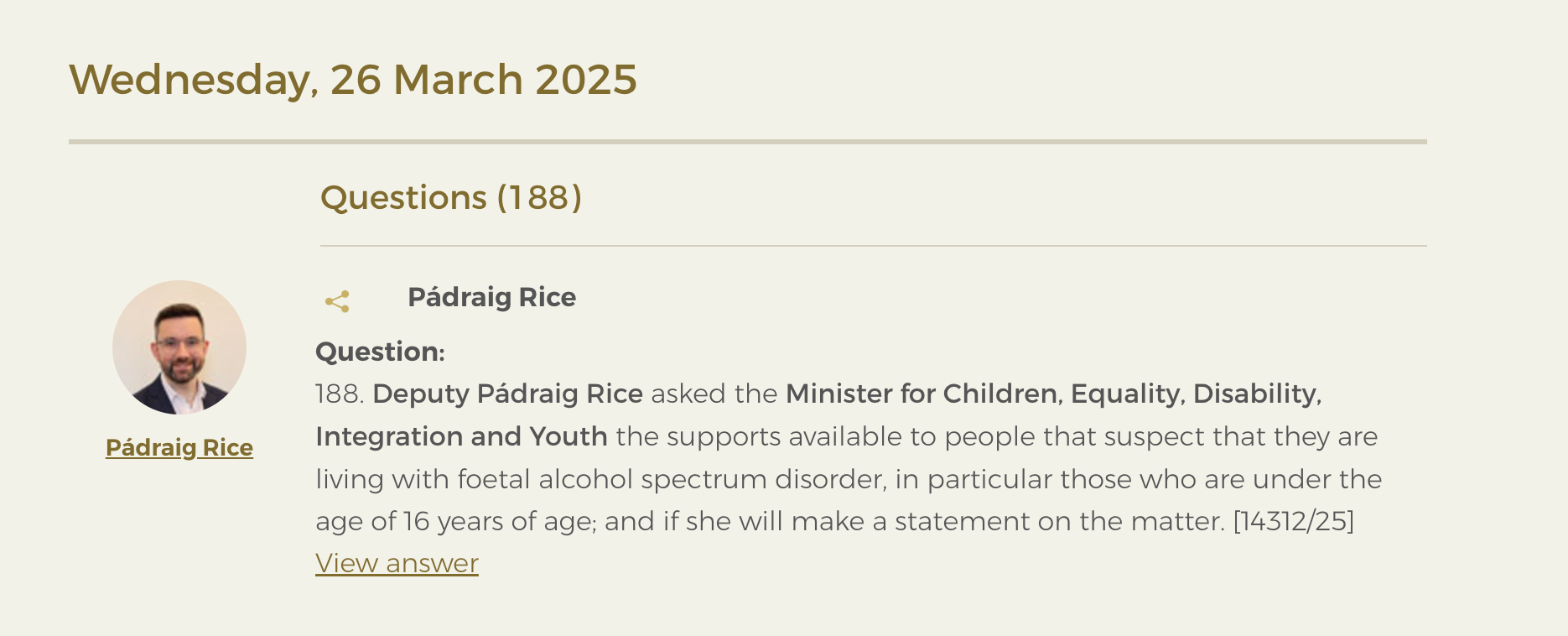Click the bold Pádraig Rice name heading

tap(491, 297)
